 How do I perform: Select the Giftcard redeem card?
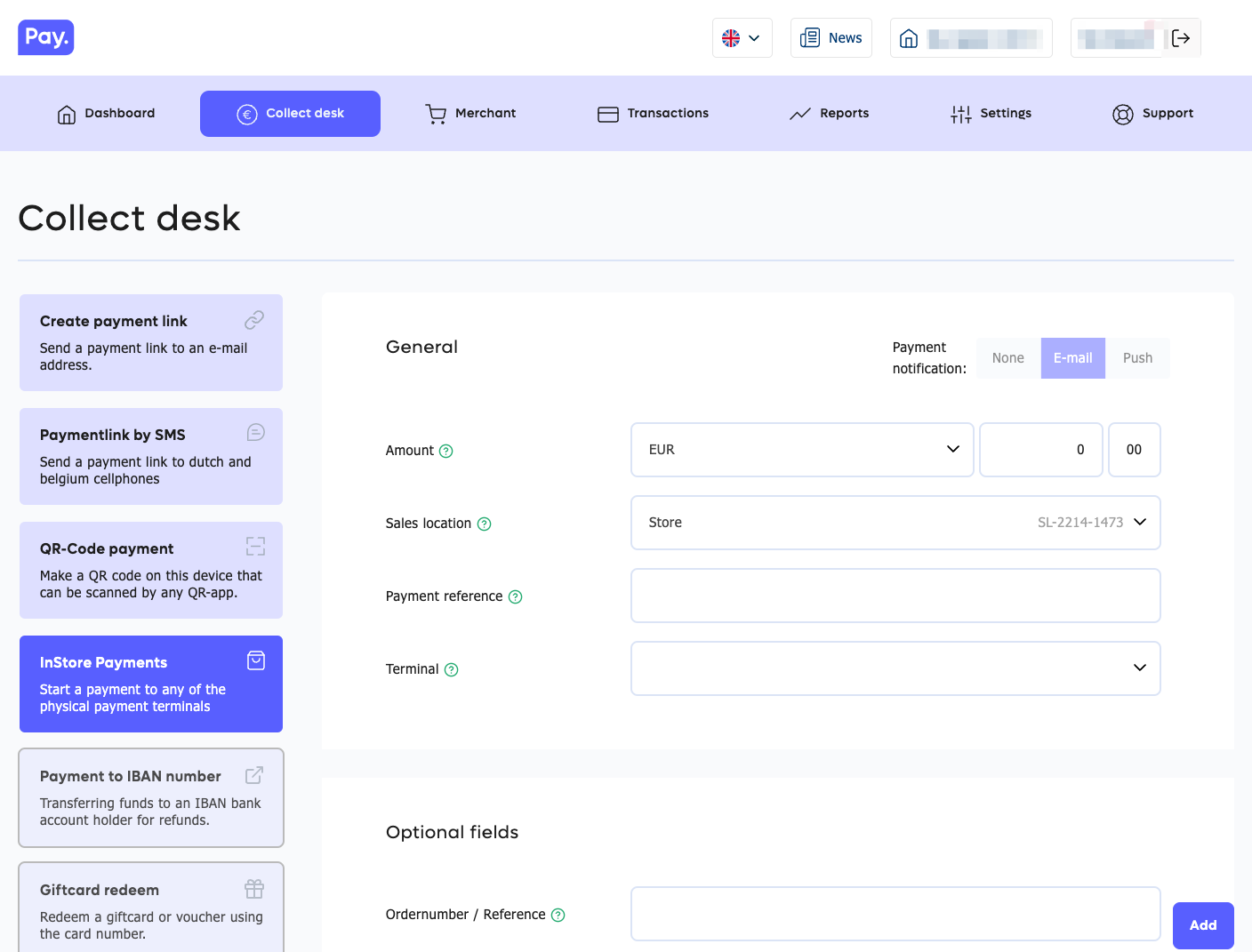tap(151, 908)
